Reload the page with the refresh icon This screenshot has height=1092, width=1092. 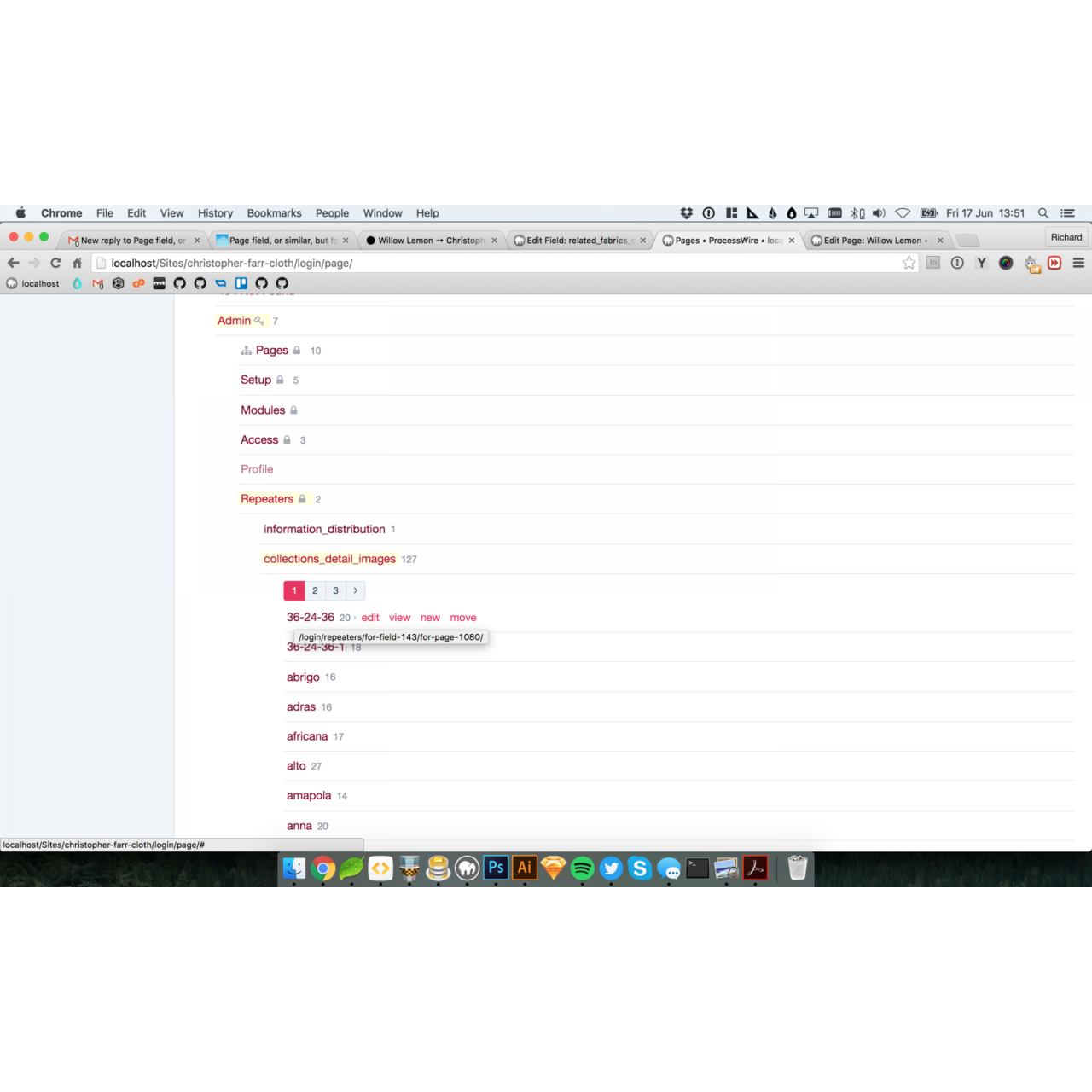(56, 263)
